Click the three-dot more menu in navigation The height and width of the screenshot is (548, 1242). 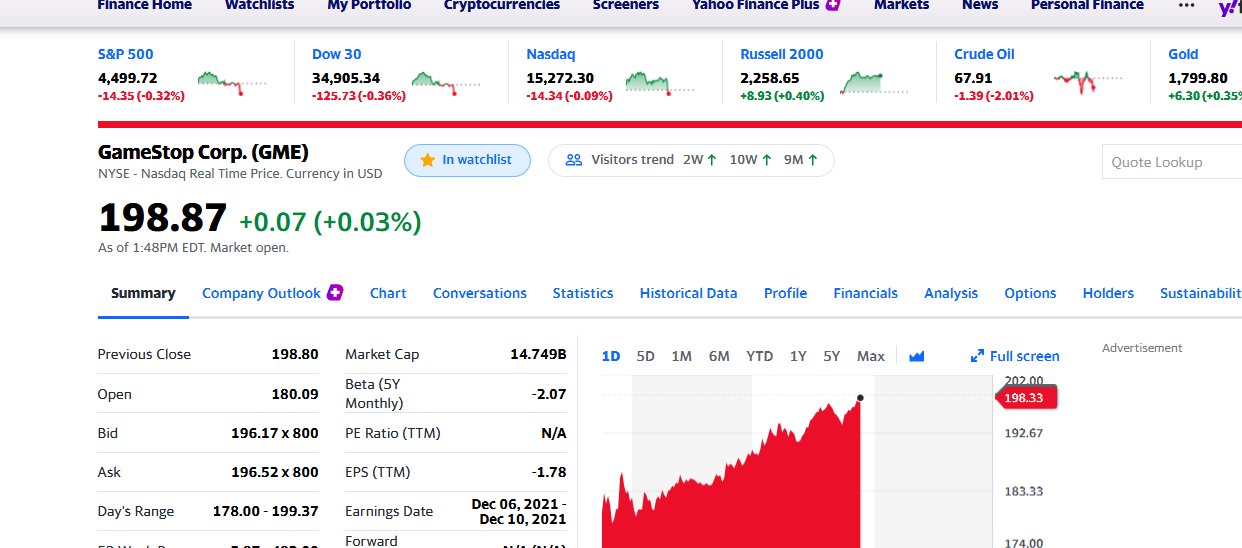[x=1187, y=5]
